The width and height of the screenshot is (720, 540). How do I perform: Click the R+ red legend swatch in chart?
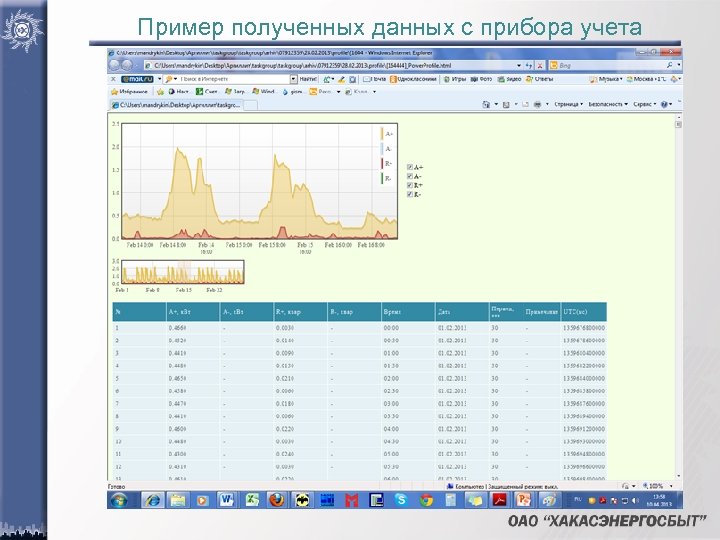382,163
